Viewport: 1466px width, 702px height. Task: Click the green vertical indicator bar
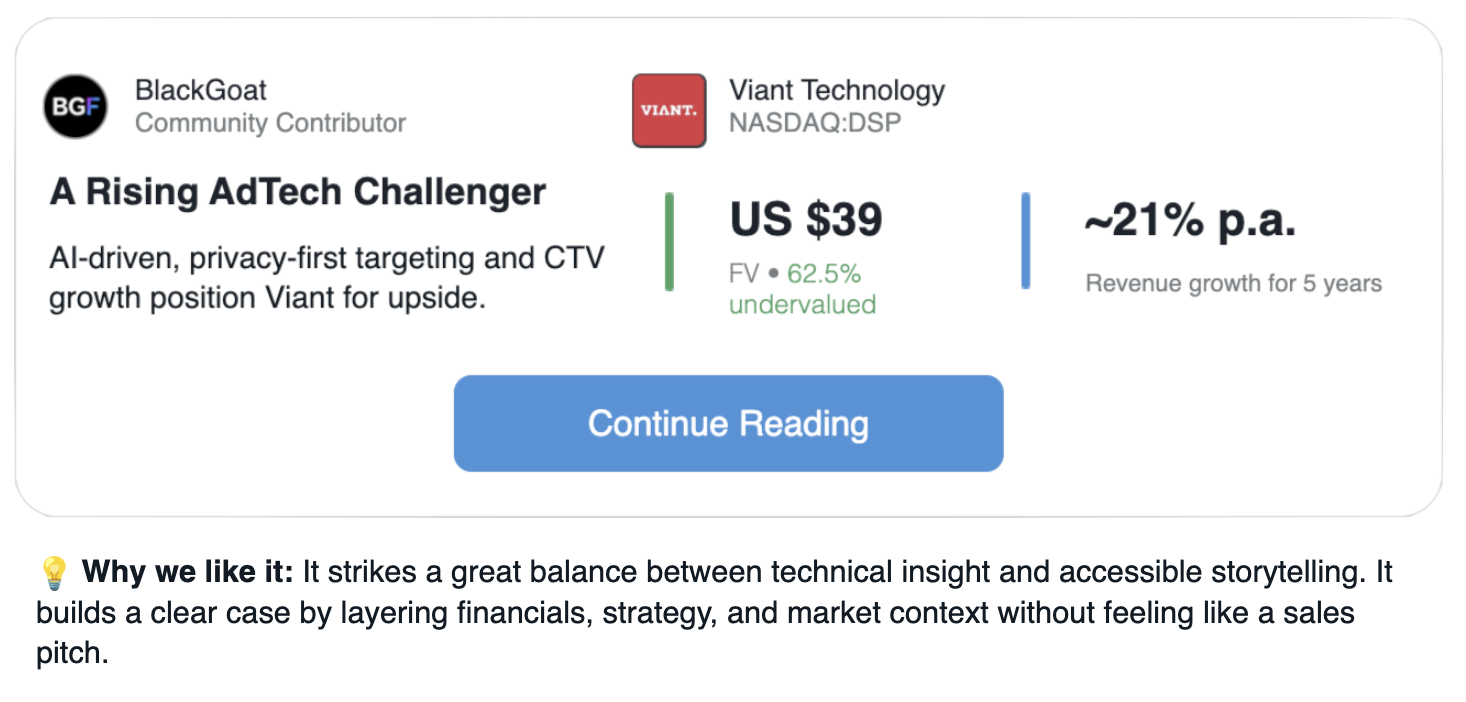tap(669, 242)
